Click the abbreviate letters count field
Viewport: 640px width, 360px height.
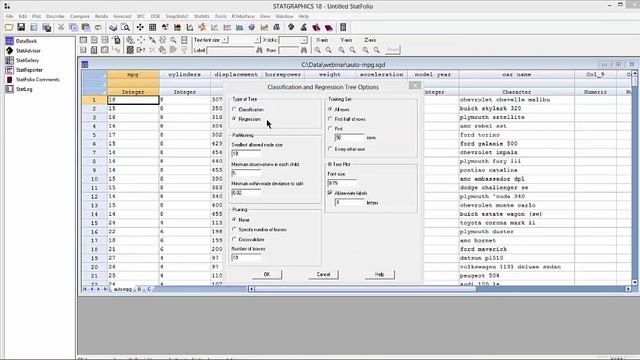click(x=349, y=202)
